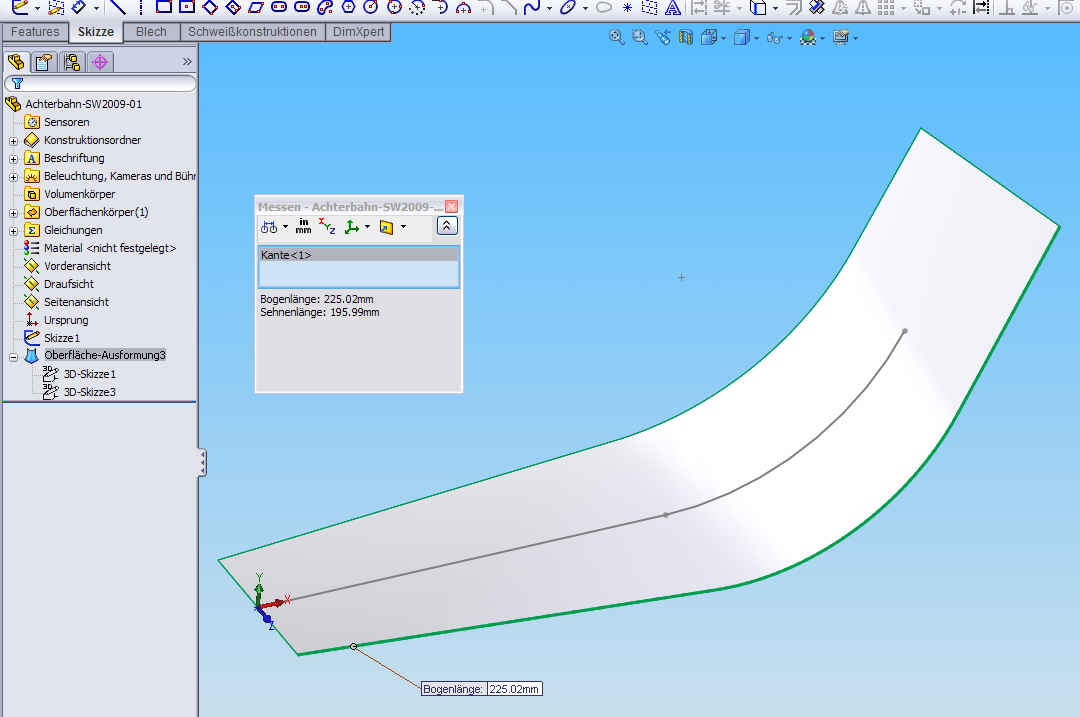Switch to the Schweißkonstruktionen tab
Viewport: 1080px width, 717px height.
pyautogui.click(x=252, y=32)
